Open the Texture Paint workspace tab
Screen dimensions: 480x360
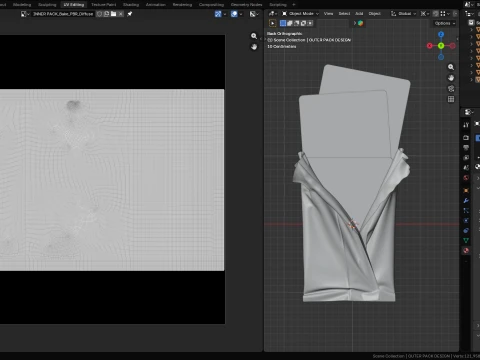pos(104,5)
